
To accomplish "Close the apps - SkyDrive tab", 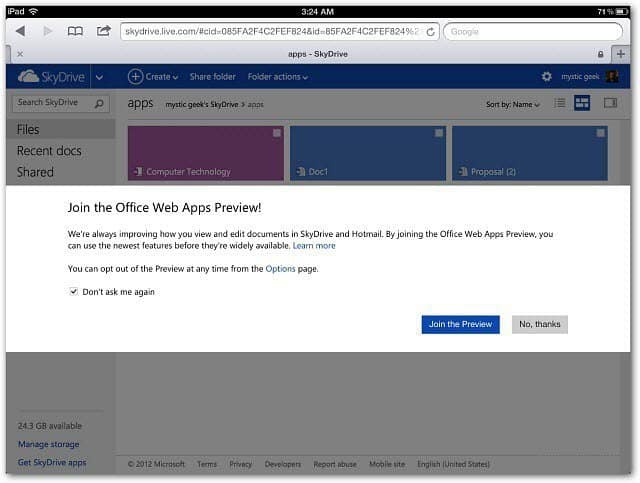I will coord(20,54).
